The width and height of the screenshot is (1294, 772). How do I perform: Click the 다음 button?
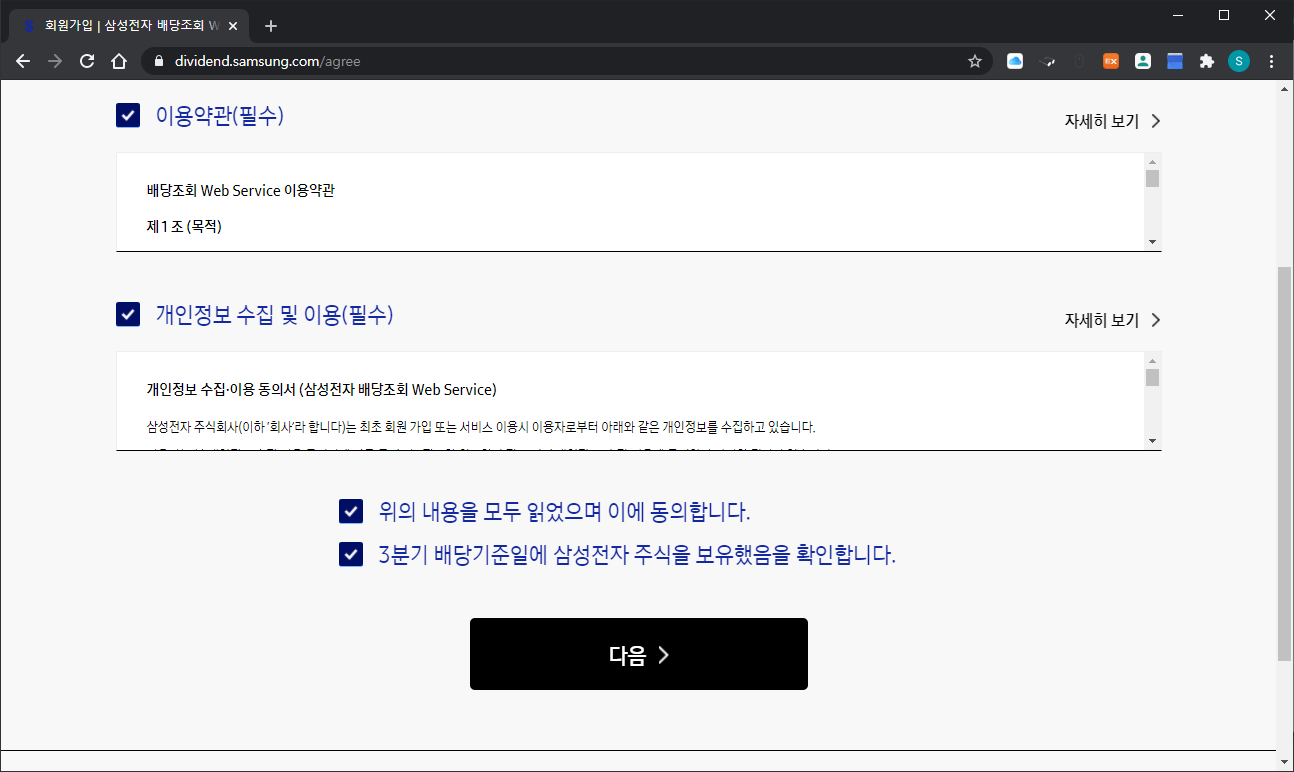(x=638, y=654)
